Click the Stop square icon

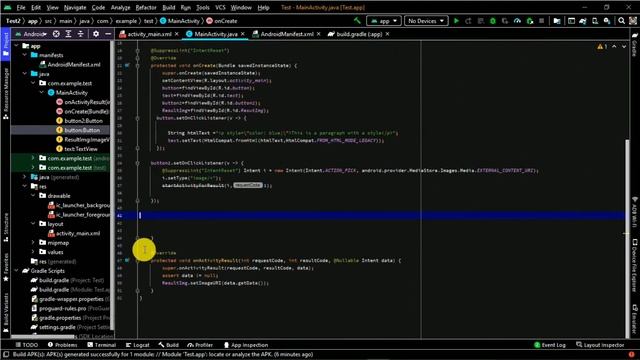tap(542, 21)
